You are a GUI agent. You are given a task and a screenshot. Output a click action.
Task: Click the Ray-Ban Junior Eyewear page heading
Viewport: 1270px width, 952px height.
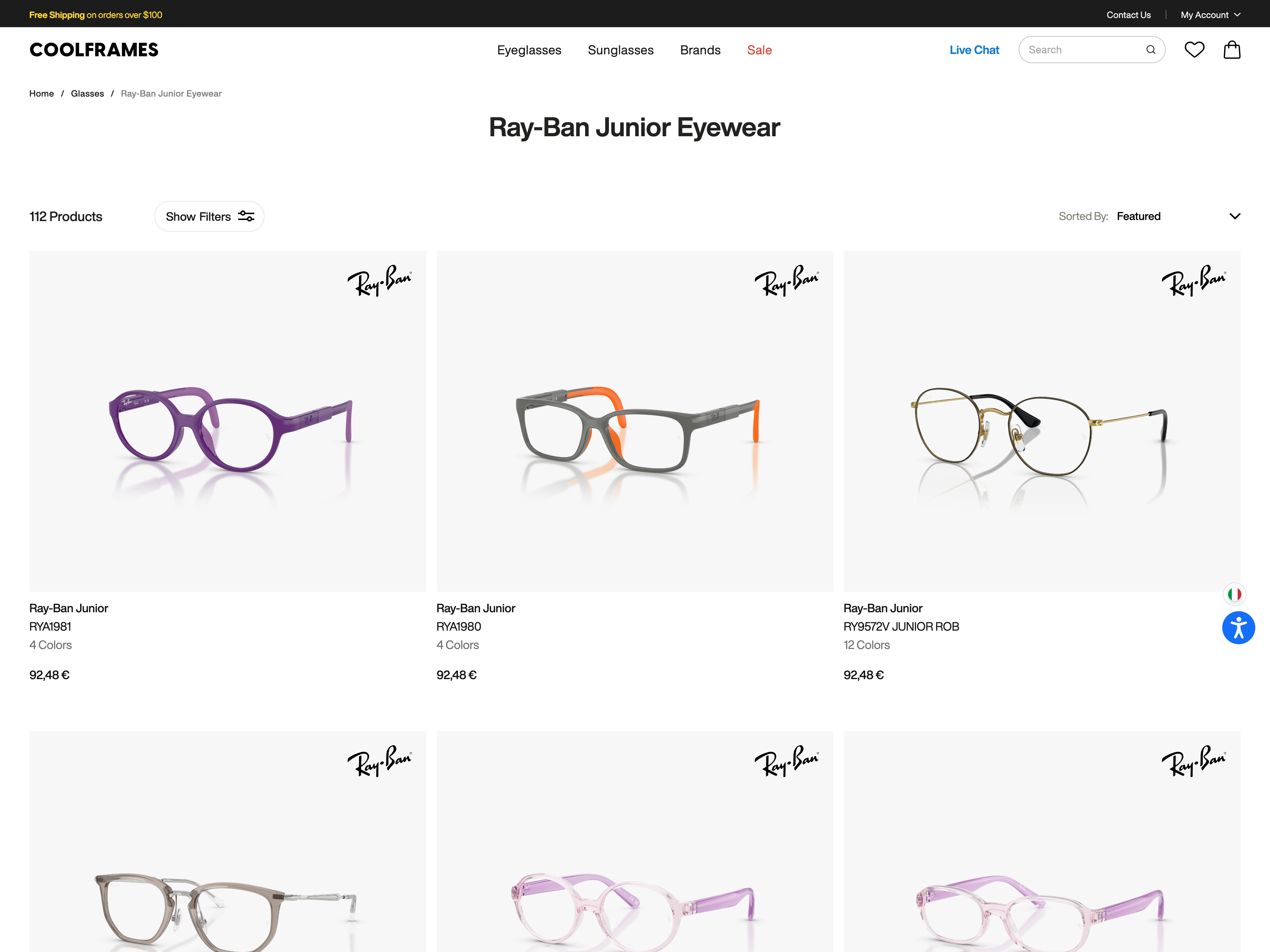pos(634,127)
